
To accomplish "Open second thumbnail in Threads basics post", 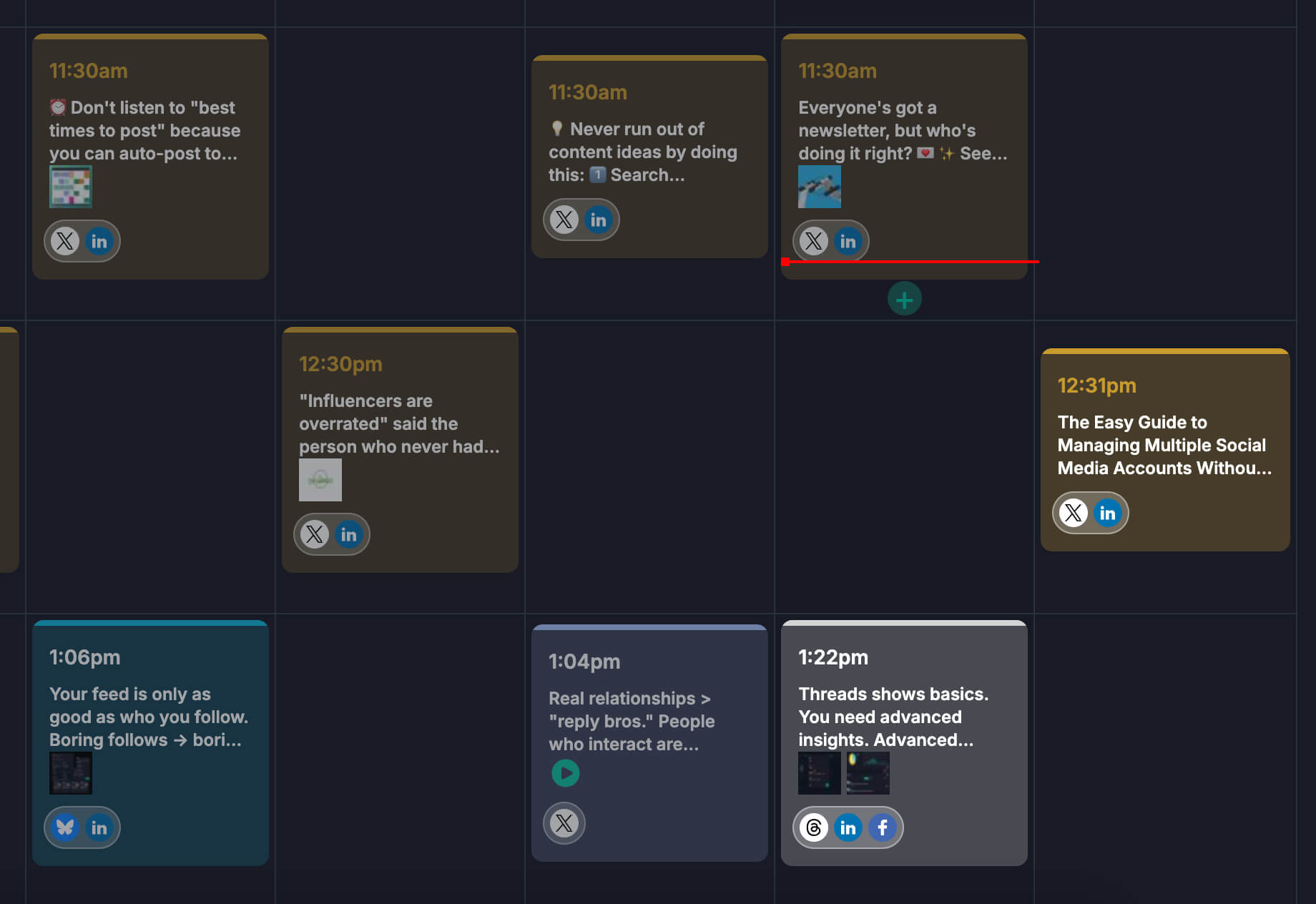I will (x=868, y=773).
